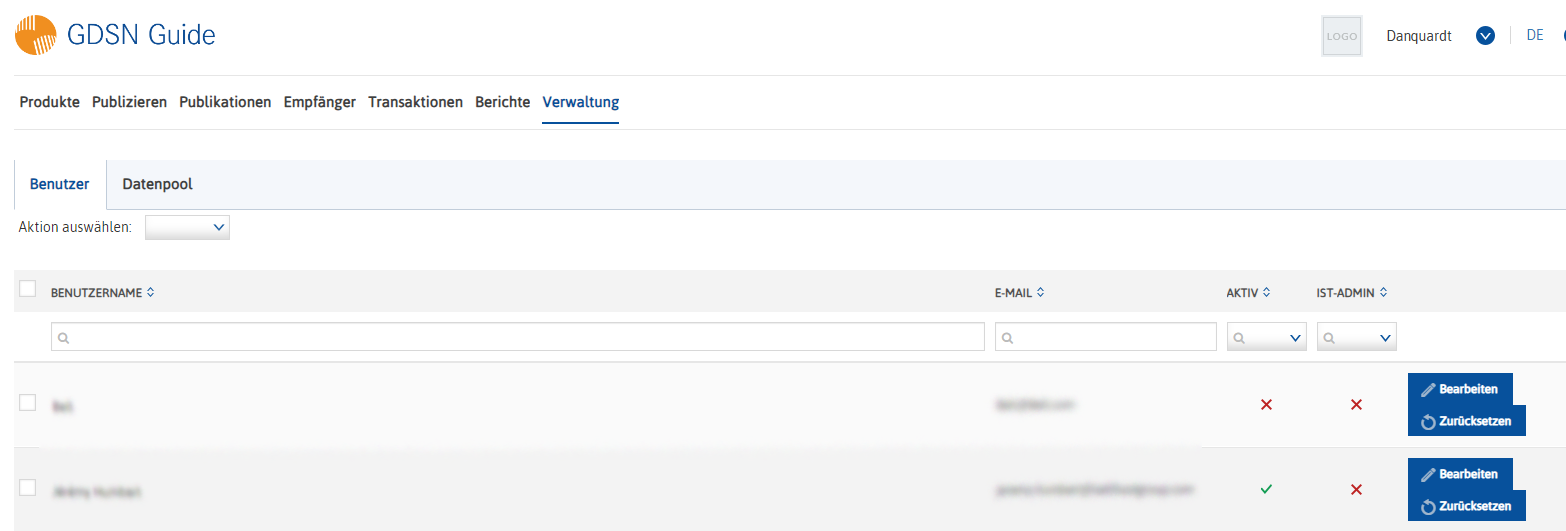This screenshot has width=1566, height=531.
Task: Check the first user row's checkbox
Action: point(28,402)
